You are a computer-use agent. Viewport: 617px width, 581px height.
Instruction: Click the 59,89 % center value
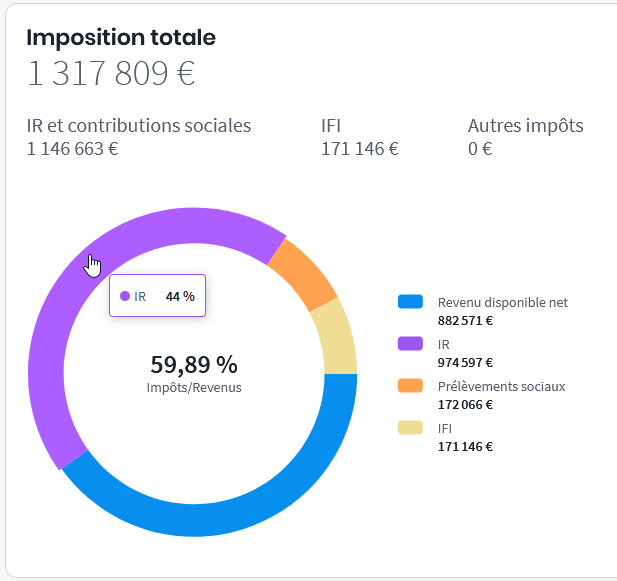[x=194, y=364]
